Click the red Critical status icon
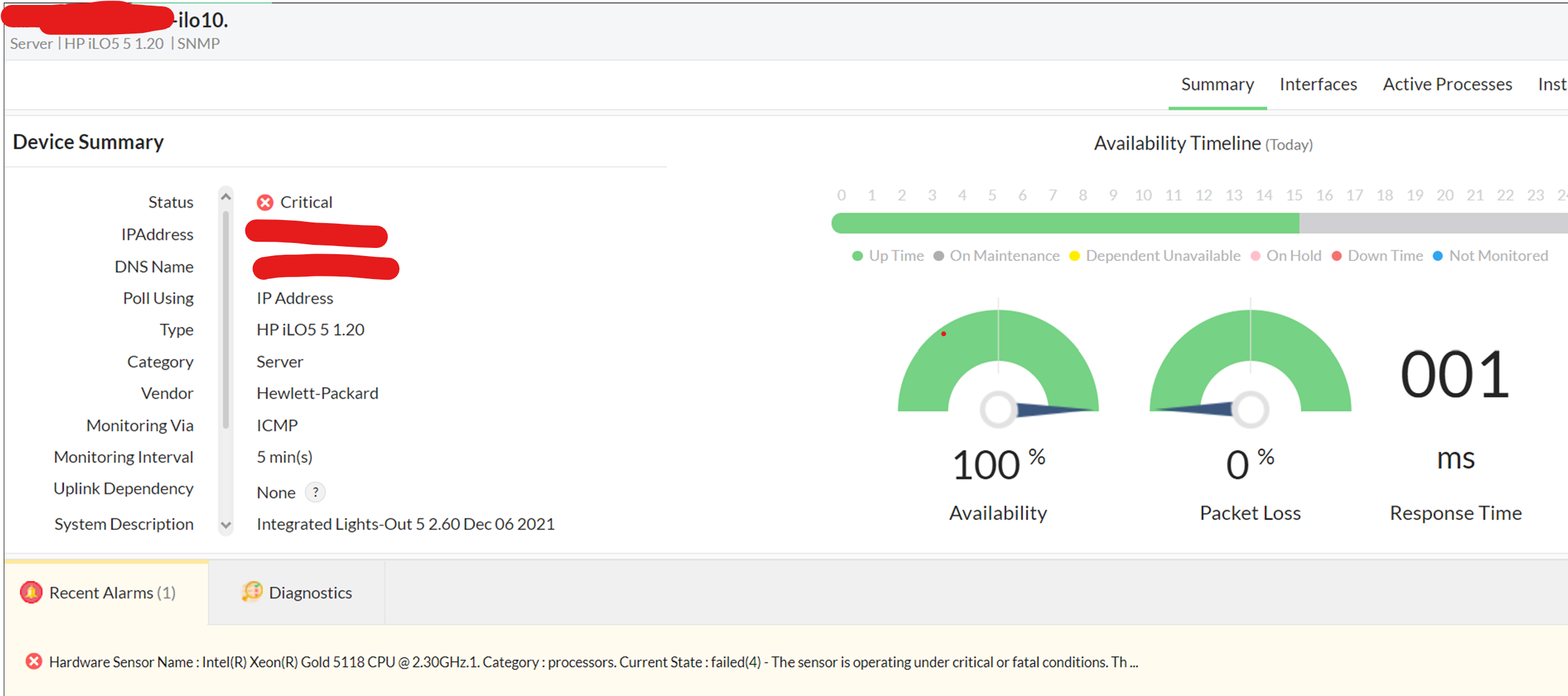 pos(265,203)
